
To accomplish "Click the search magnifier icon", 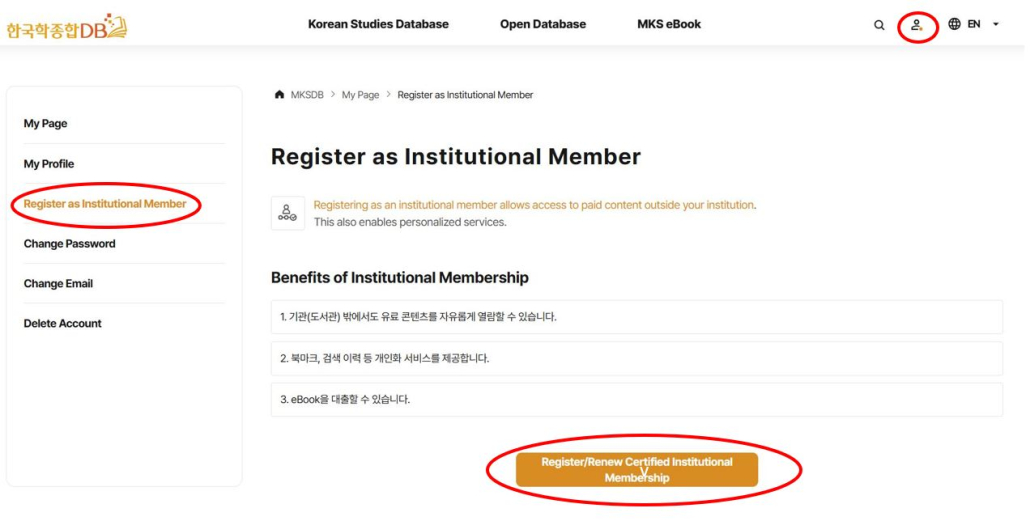I will click(879, 25).
